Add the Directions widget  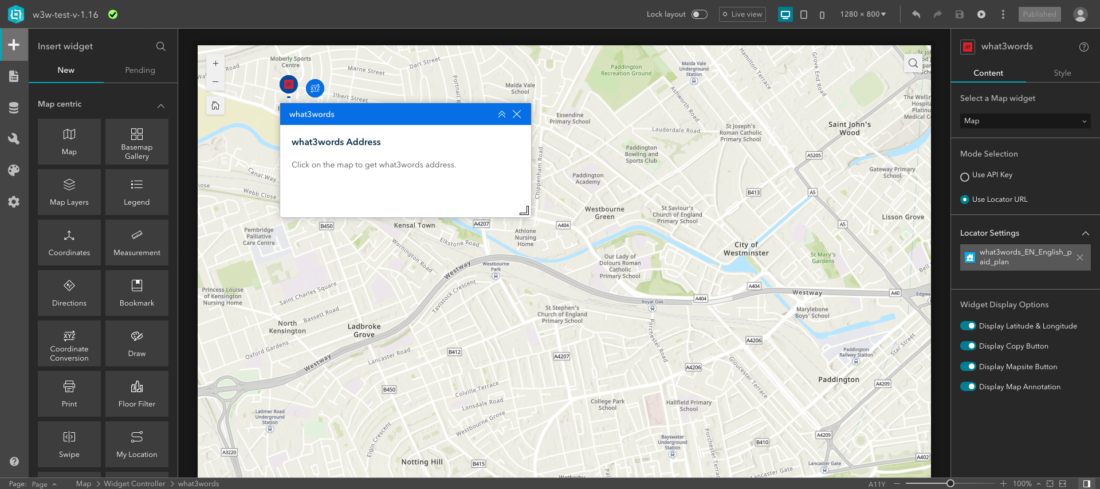pos(69,293)
